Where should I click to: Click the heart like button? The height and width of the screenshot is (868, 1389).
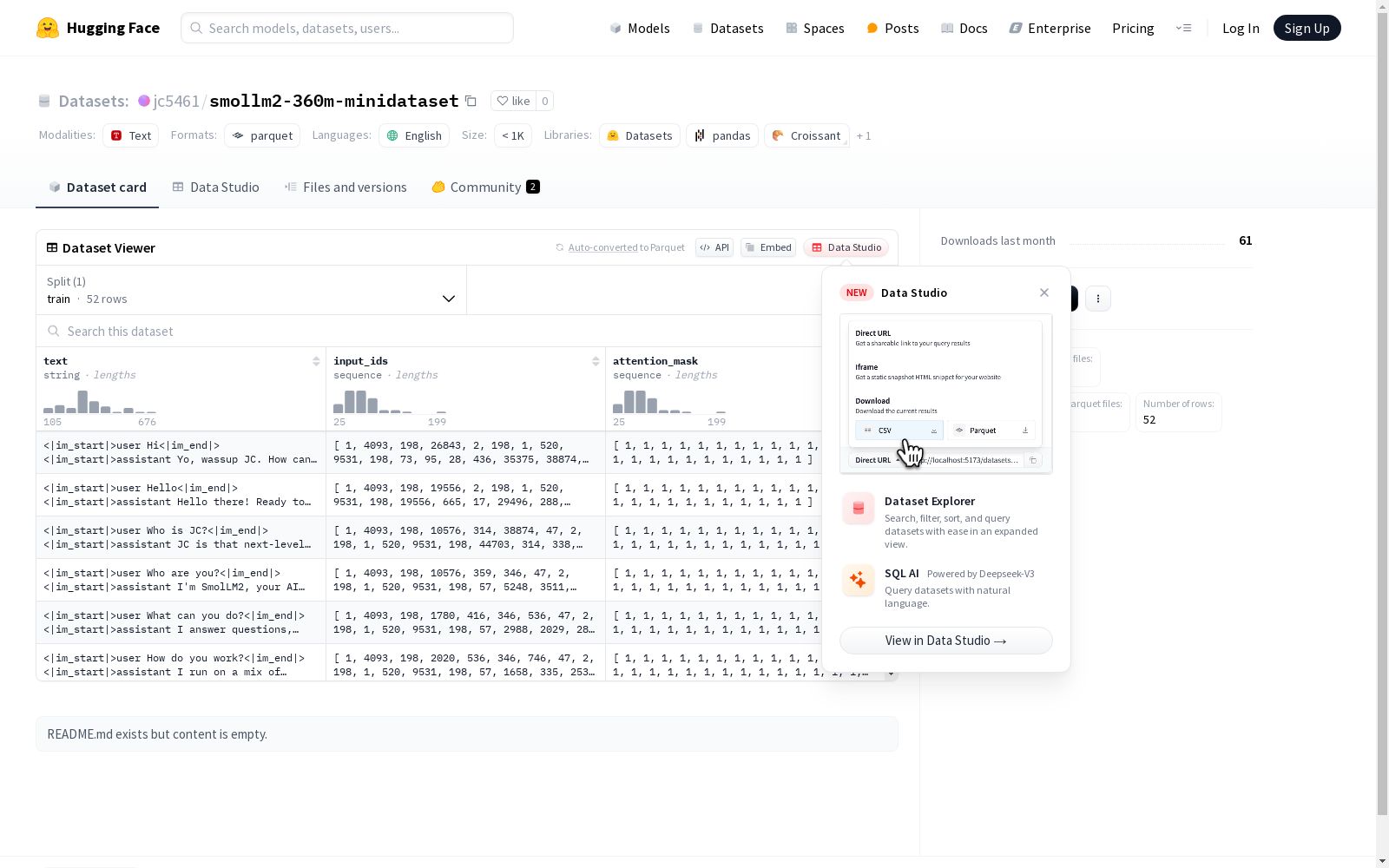click(513, 101)
